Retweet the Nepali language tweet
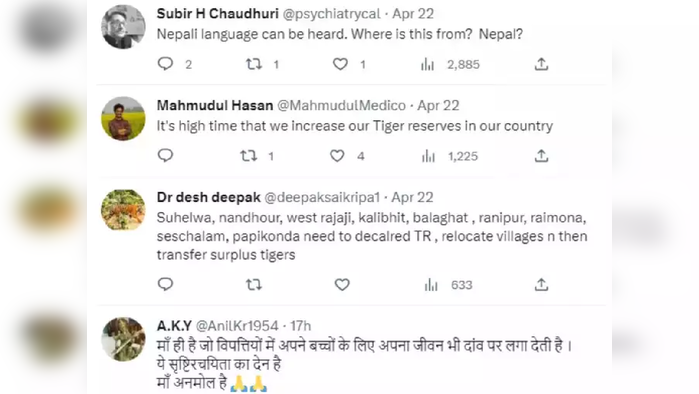 [254, 64]
